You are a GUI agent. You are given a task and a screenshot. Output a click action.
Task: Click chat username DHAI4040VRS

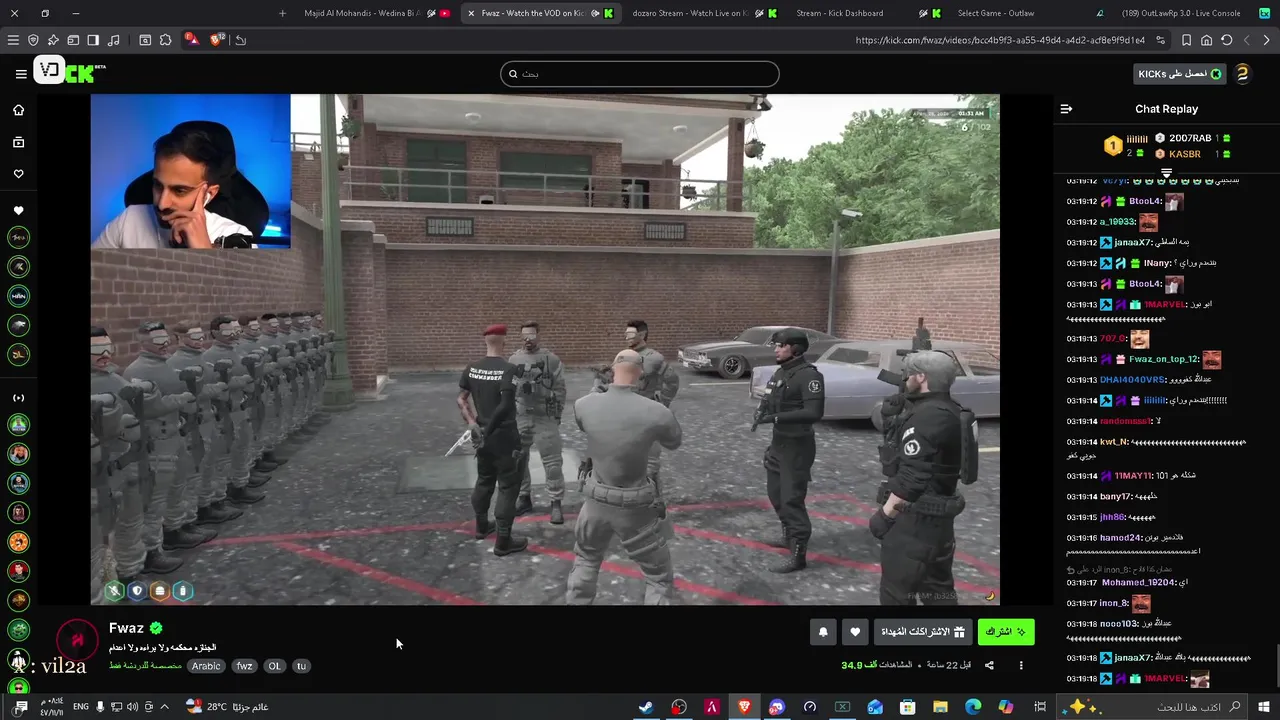(x=1132, y=380)
